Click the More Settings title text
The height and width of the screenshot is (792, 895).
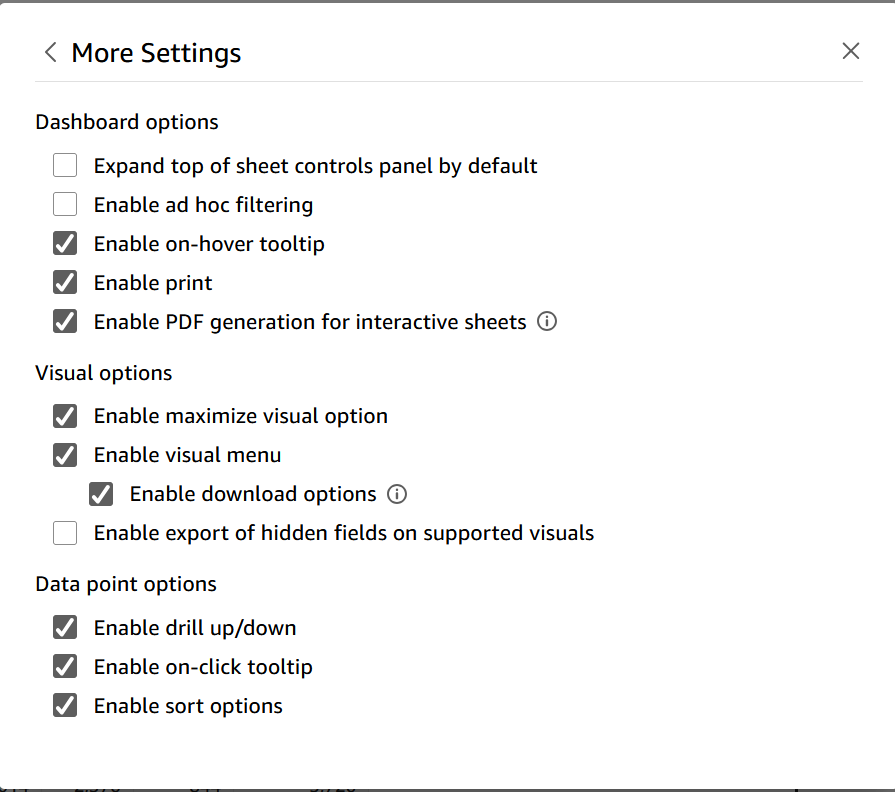click(156, 53)
